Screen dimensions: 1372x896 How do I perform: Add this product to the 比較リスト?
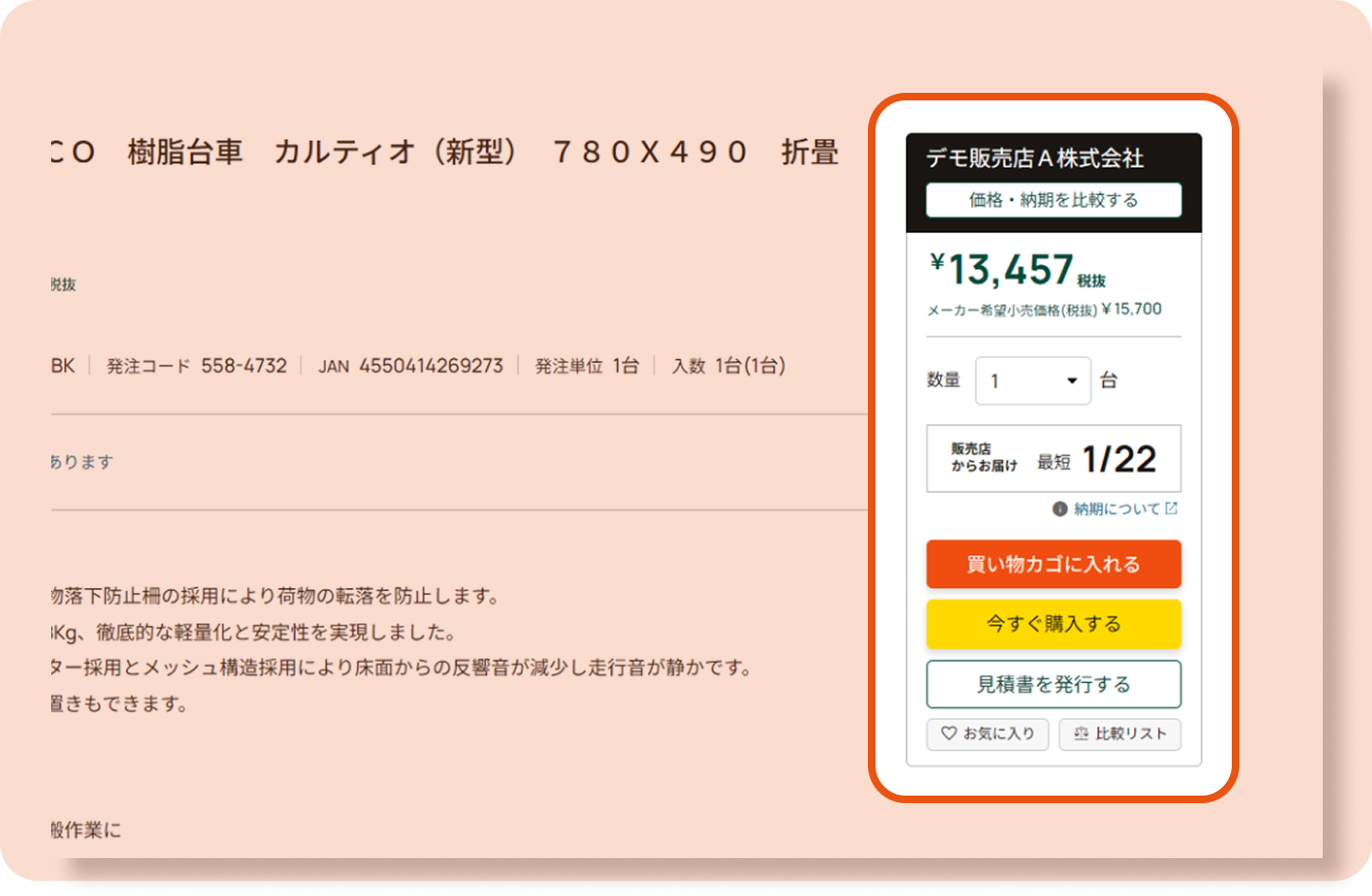(x=1120, y=735)
